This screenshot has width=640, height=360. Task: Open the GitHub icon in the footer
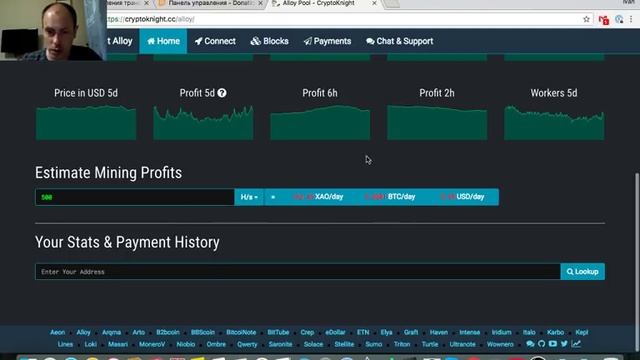(542, 344)
